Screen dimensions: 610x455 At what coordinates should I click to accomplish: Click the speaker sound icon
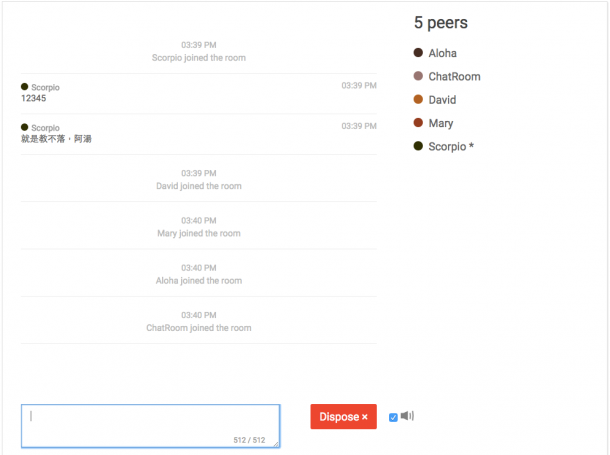407,416
